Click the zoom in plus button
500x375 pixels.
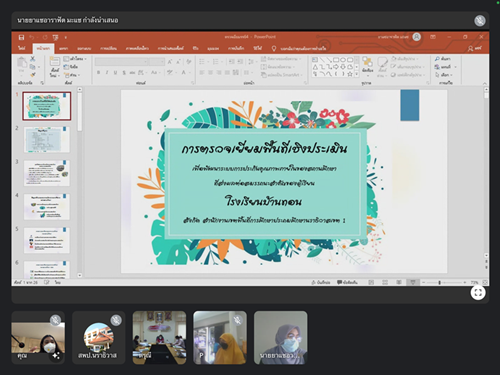click(x=465, y=282)
